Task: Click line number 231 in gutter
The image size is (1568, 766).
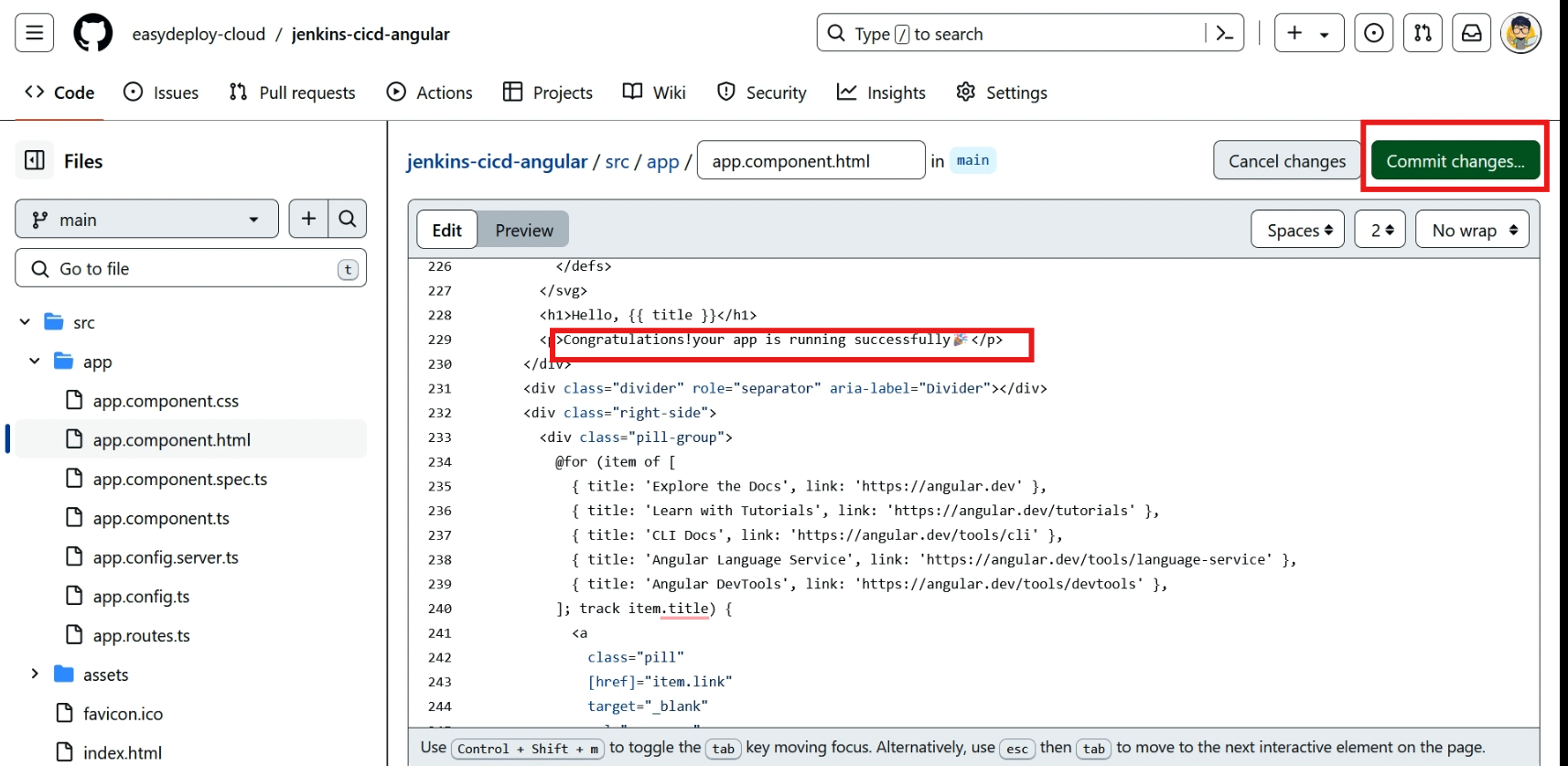Action: (440, 388)
